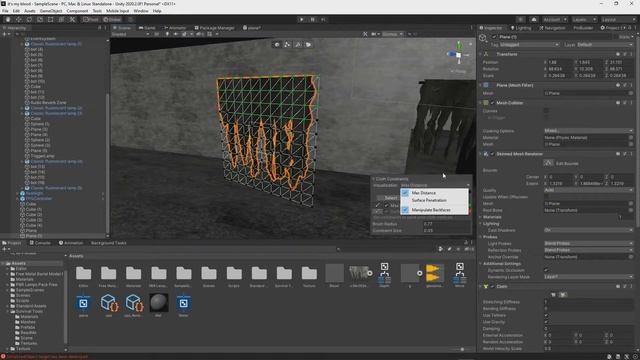Viewport: 640px width, 360px height.
Task: Collapse the Transform component
Action: pos(480,54)
